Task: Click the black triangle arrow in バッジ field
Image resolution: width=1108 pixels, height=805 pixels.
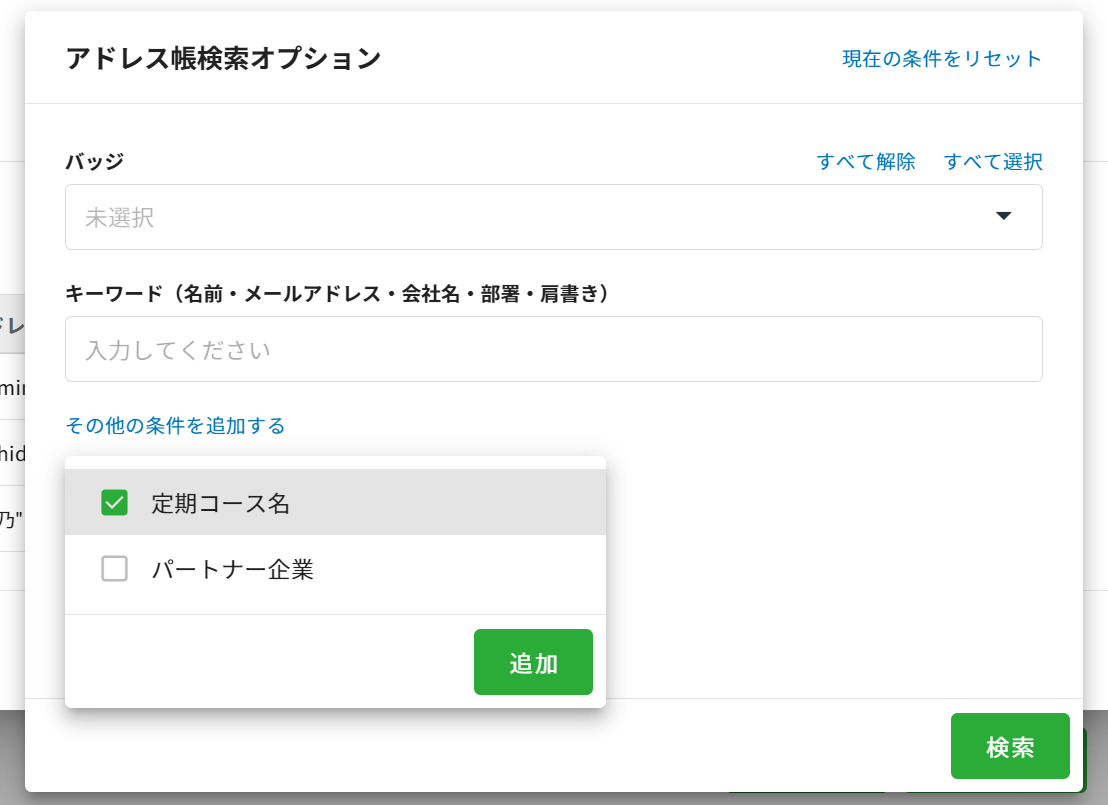Action: click(x=1004, y=217)
